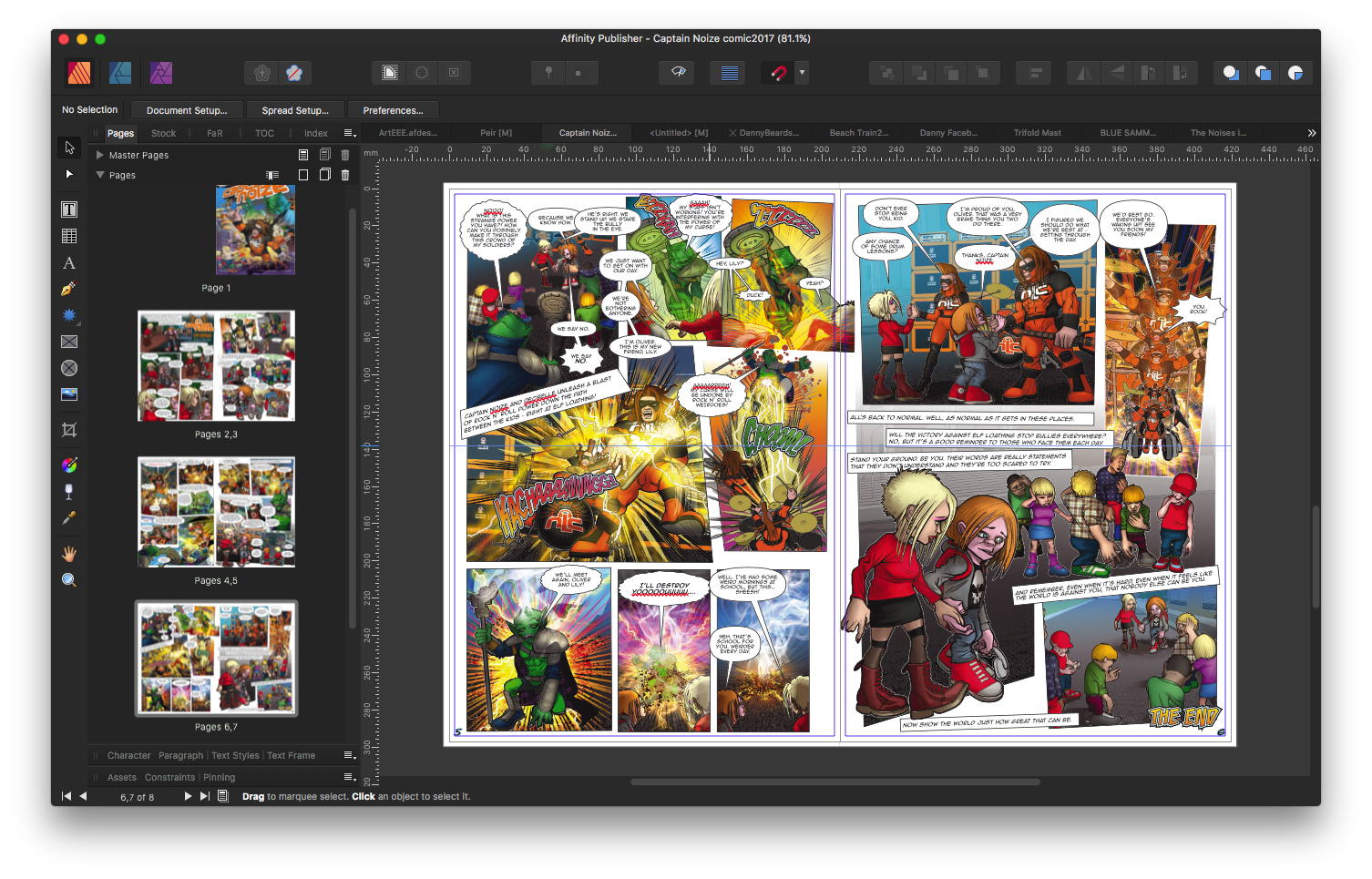Viewport: 1372px width, 879px height.
Task: Click the Preferences button
Action: click(393, 110)
